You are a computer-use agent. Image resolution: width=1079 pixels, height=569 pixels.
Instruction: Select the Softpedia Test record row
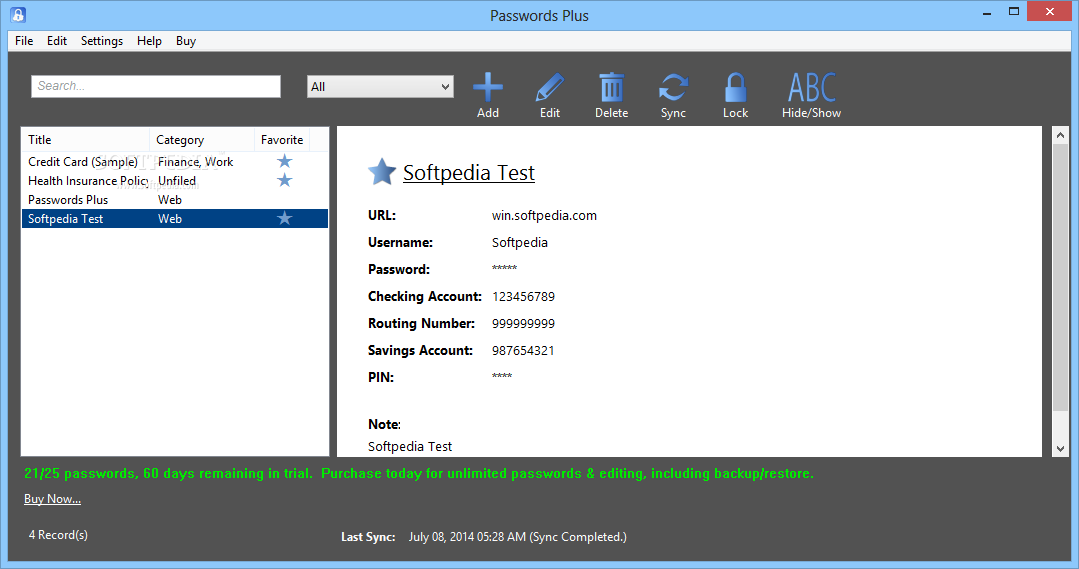(175, 219)
